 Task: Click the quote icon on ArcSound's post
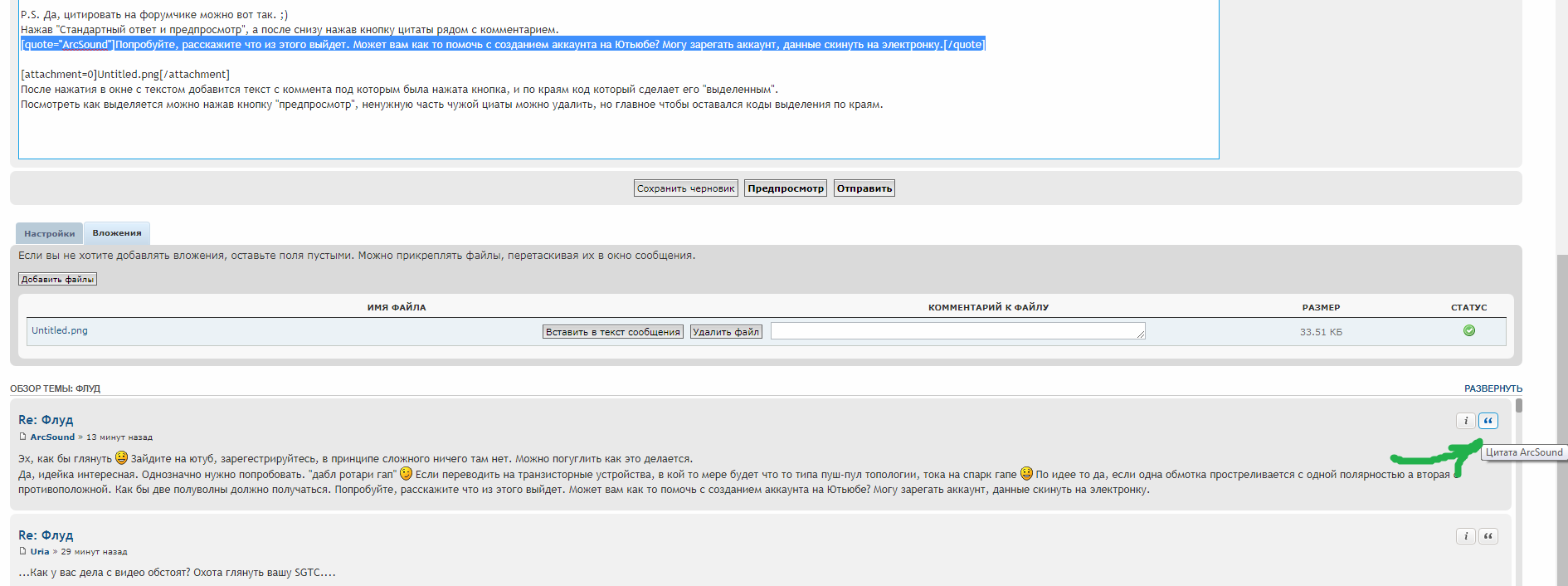pyautogui.click(x=1488, y=421)
